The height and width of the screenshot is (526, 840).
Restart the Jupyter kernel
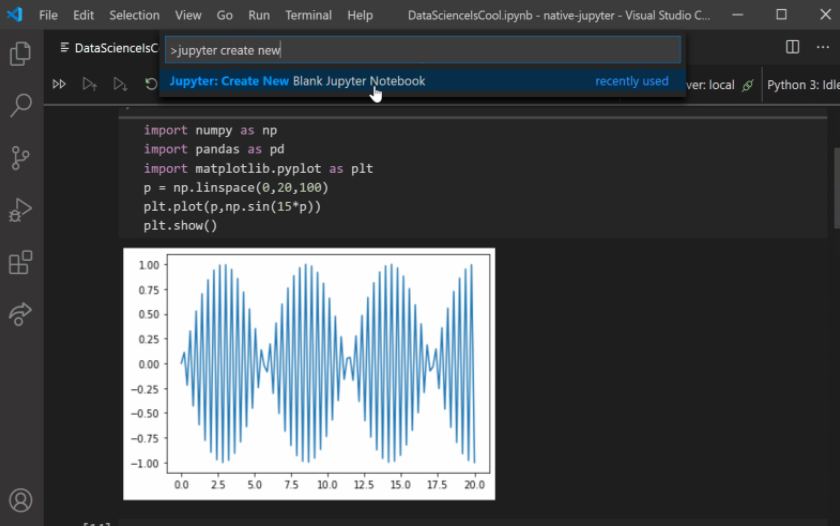(151, 84)
